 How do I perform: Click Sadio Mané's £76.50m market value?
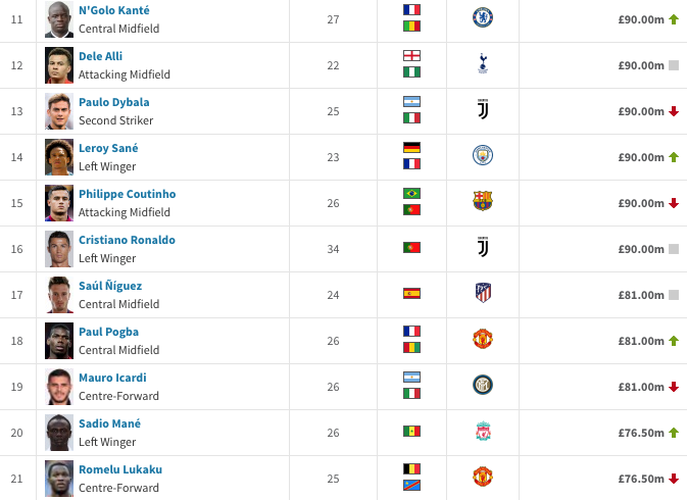point(641,433)
